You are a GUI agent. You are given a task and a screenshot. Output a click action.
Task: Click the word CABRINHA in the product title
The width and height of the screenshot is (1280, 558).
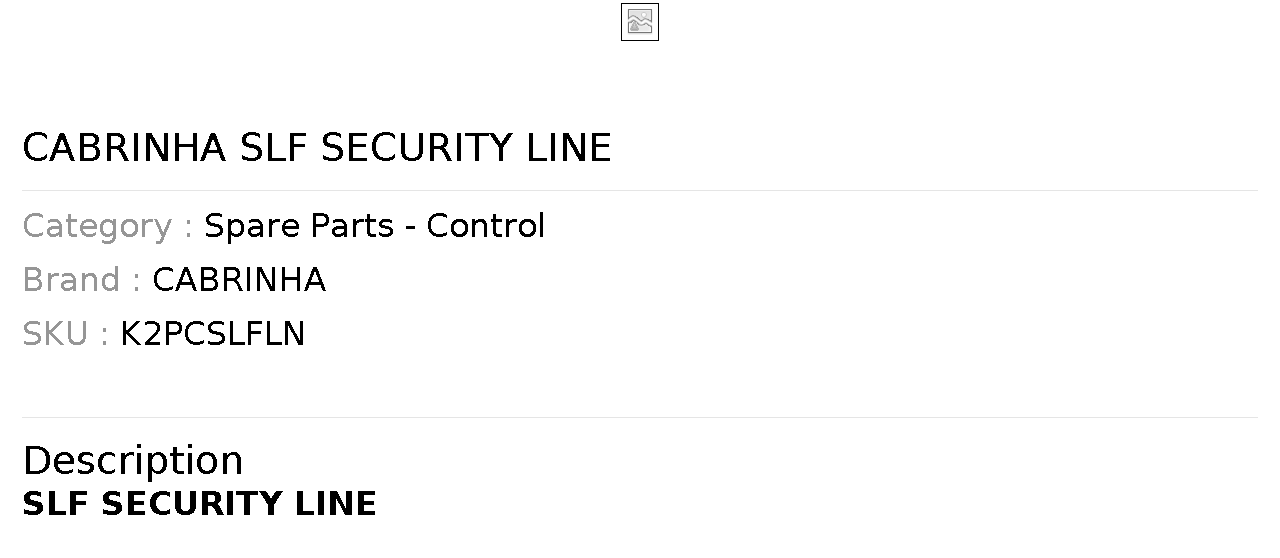coord(125,148)
